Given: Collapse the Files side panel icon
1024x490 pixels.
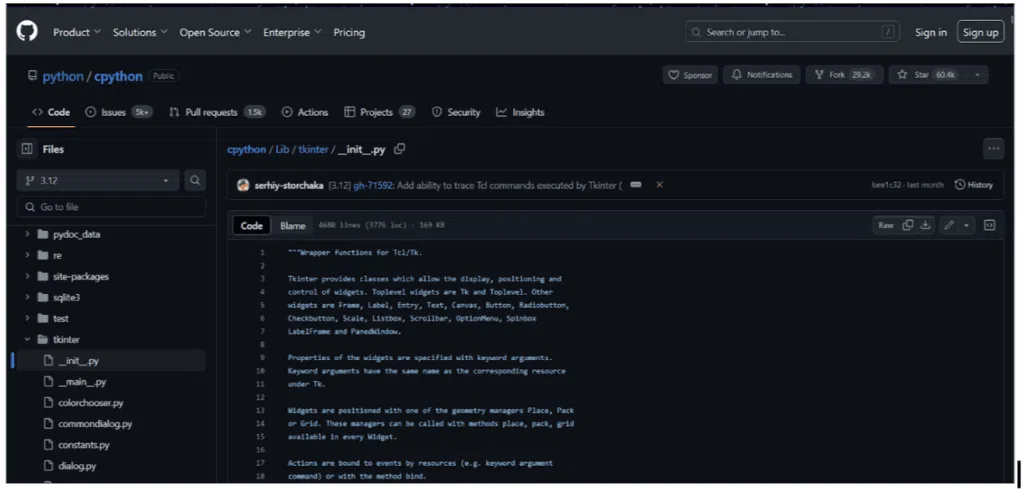Looking at the screenshot, I should [27, 149].
